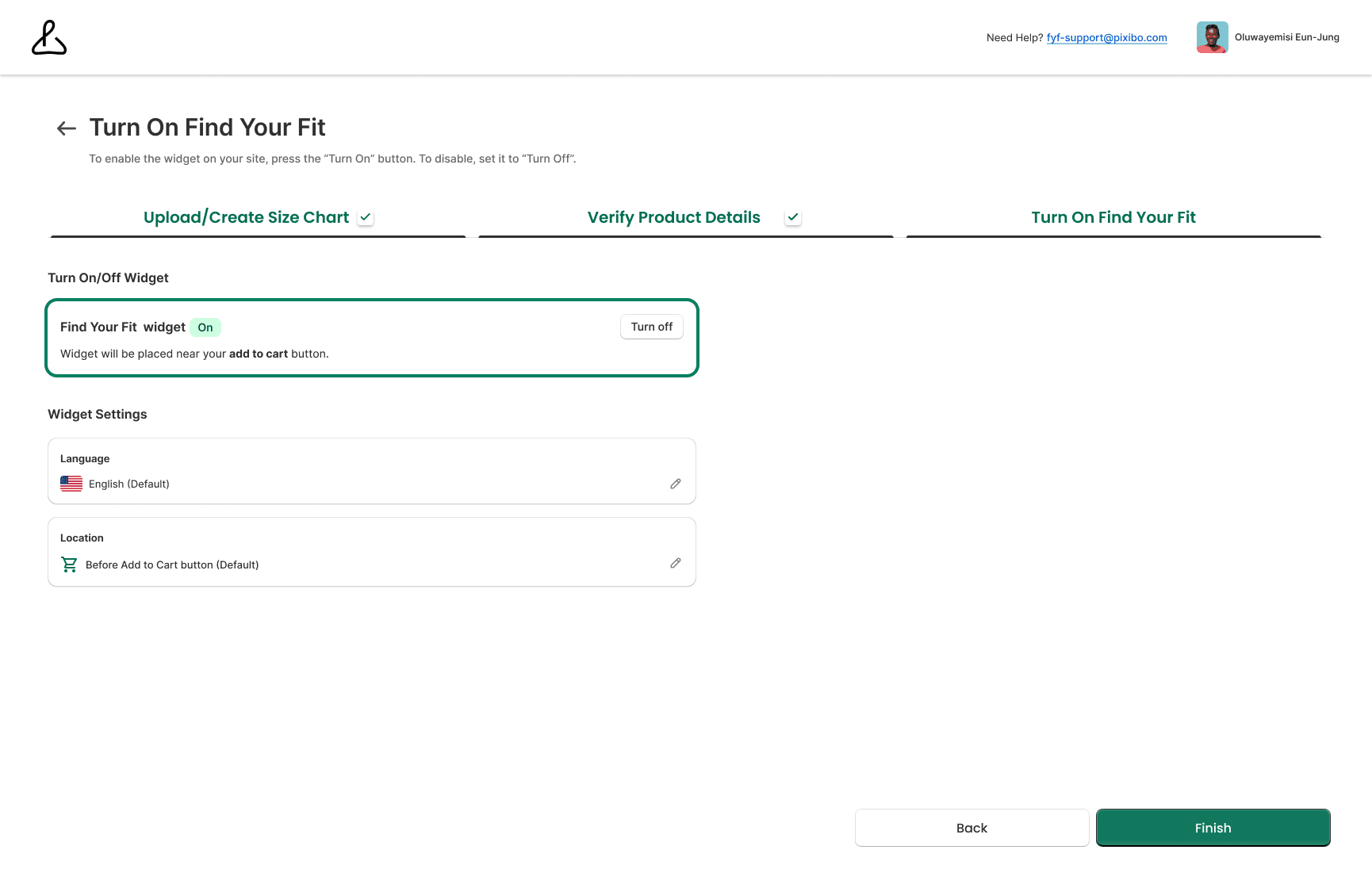
Task: Click the Verify Product Details checkmark
Action: pos(793,217)
